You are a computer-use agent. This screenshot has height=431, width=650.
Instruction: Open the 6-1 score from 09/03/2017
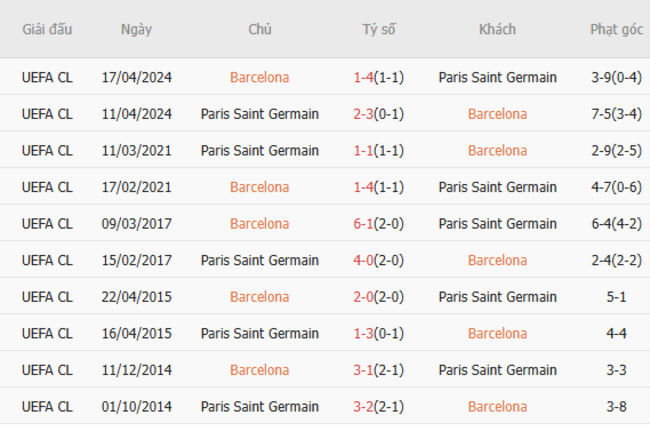[364, 224]
